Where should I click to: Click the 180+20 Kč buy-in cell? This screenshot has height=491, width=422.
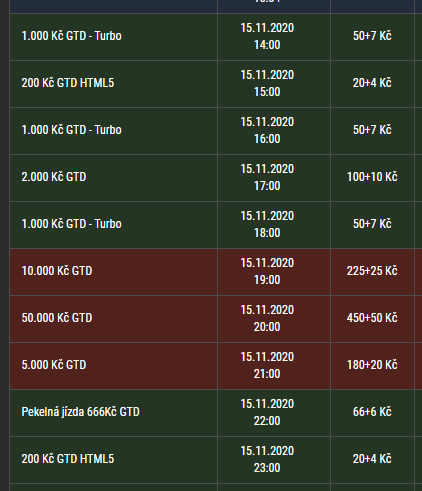(372, 366)
